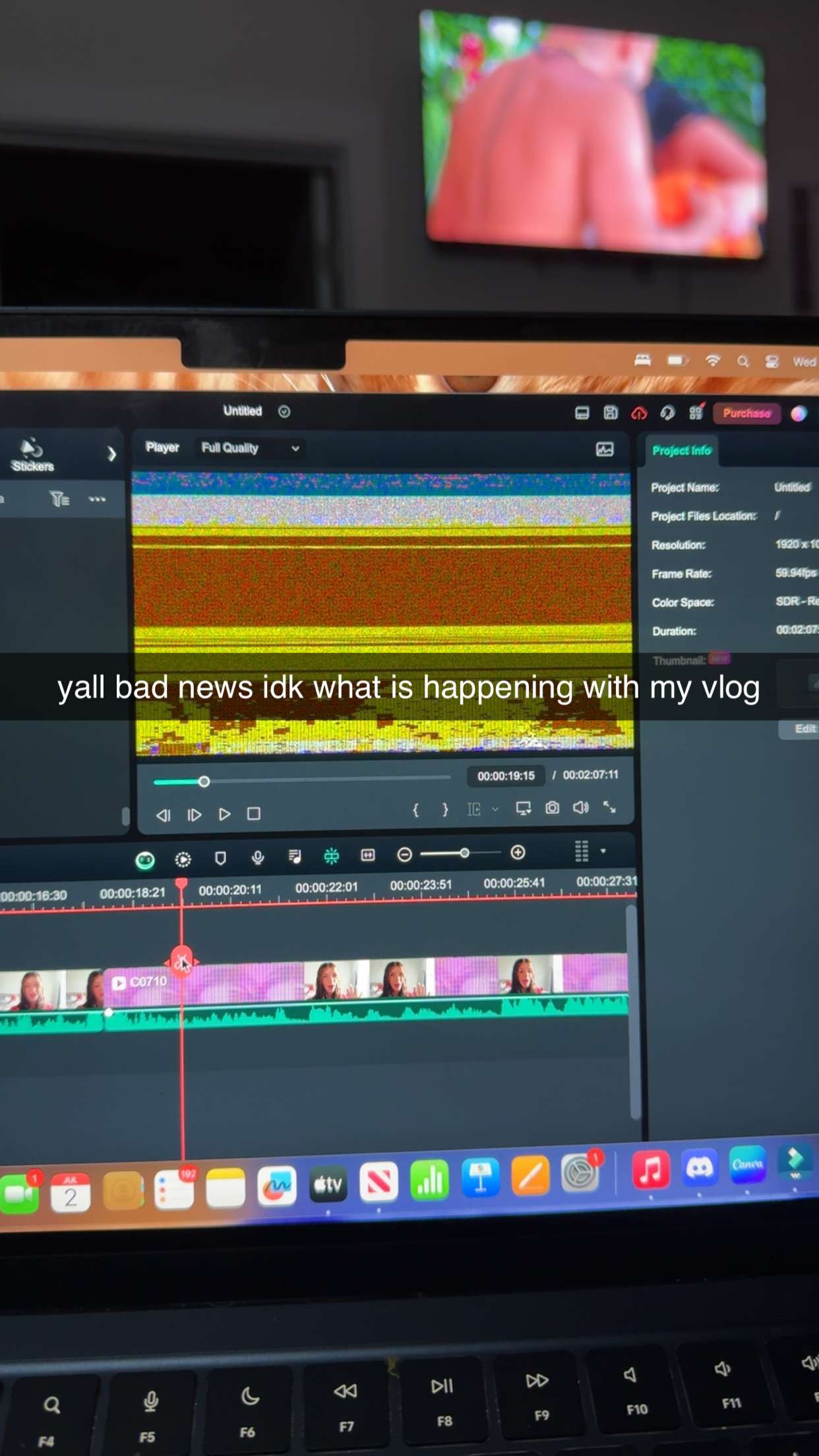Click the fit-to-timeline icon
This screenshot has height=1456, width=819.
click(368, 855)
